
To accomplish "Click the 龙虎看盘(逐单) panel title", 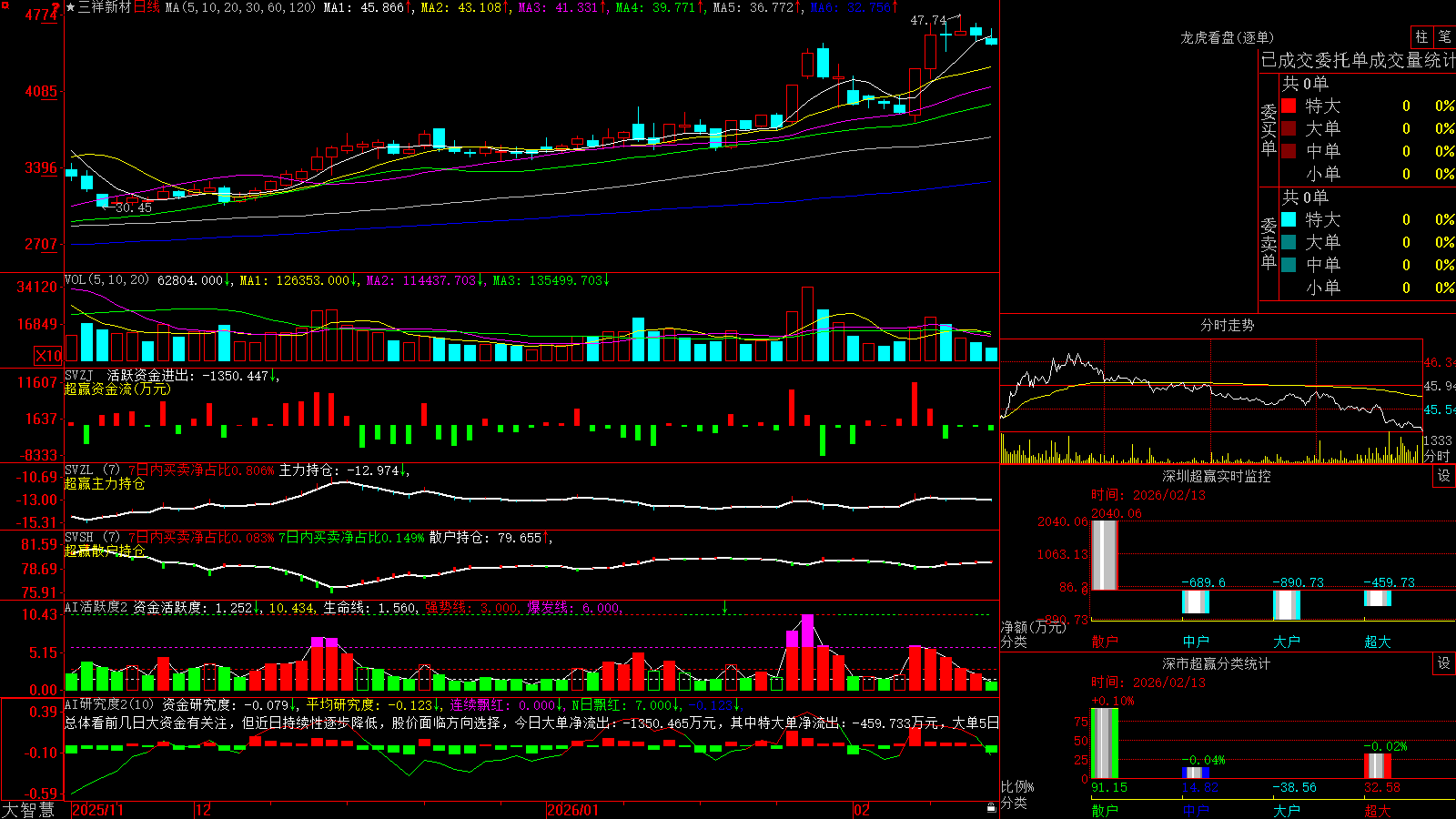I will [x=1227, y=37].
